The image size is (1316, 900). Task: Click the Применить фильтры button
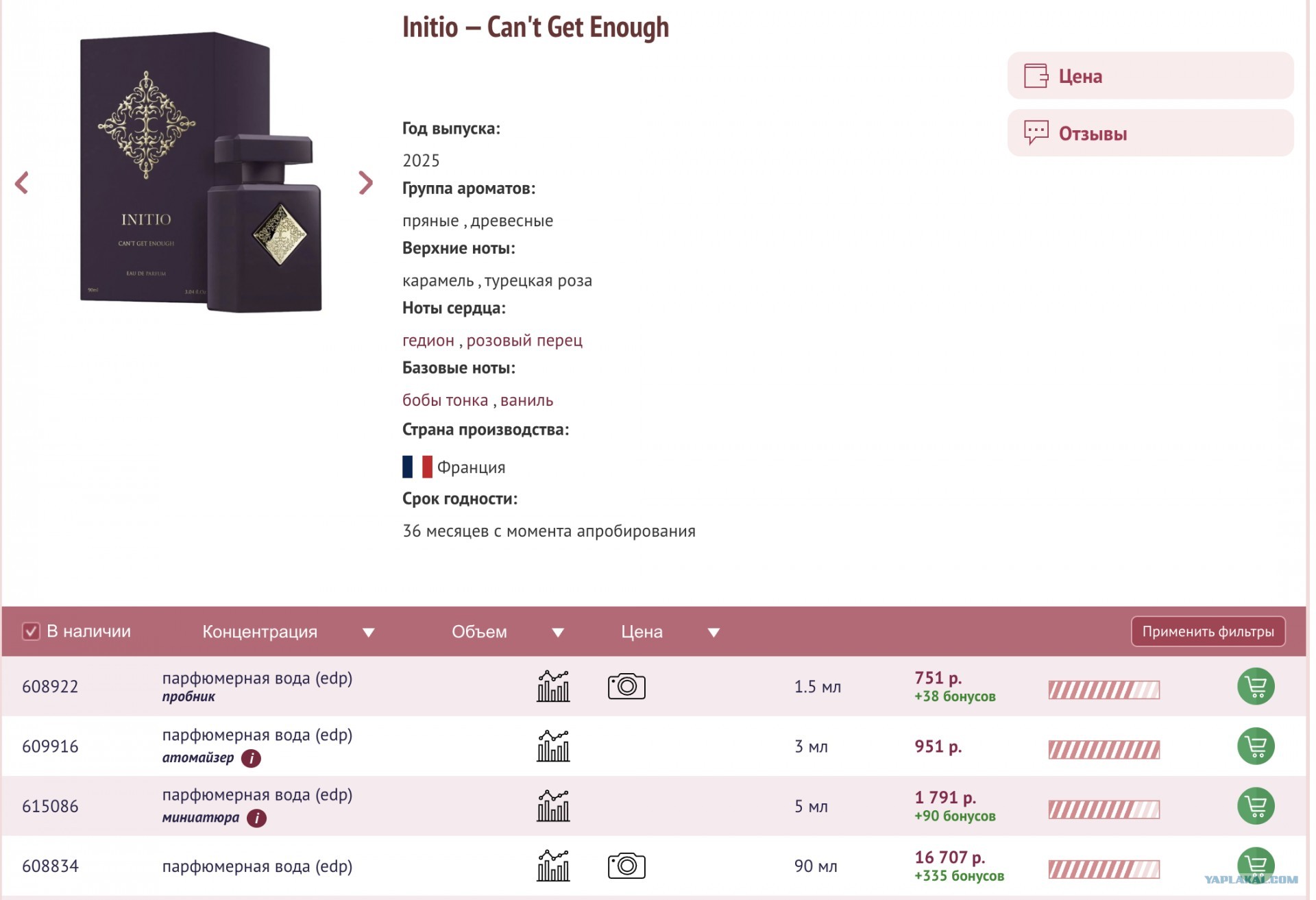tap(1208, 631)
